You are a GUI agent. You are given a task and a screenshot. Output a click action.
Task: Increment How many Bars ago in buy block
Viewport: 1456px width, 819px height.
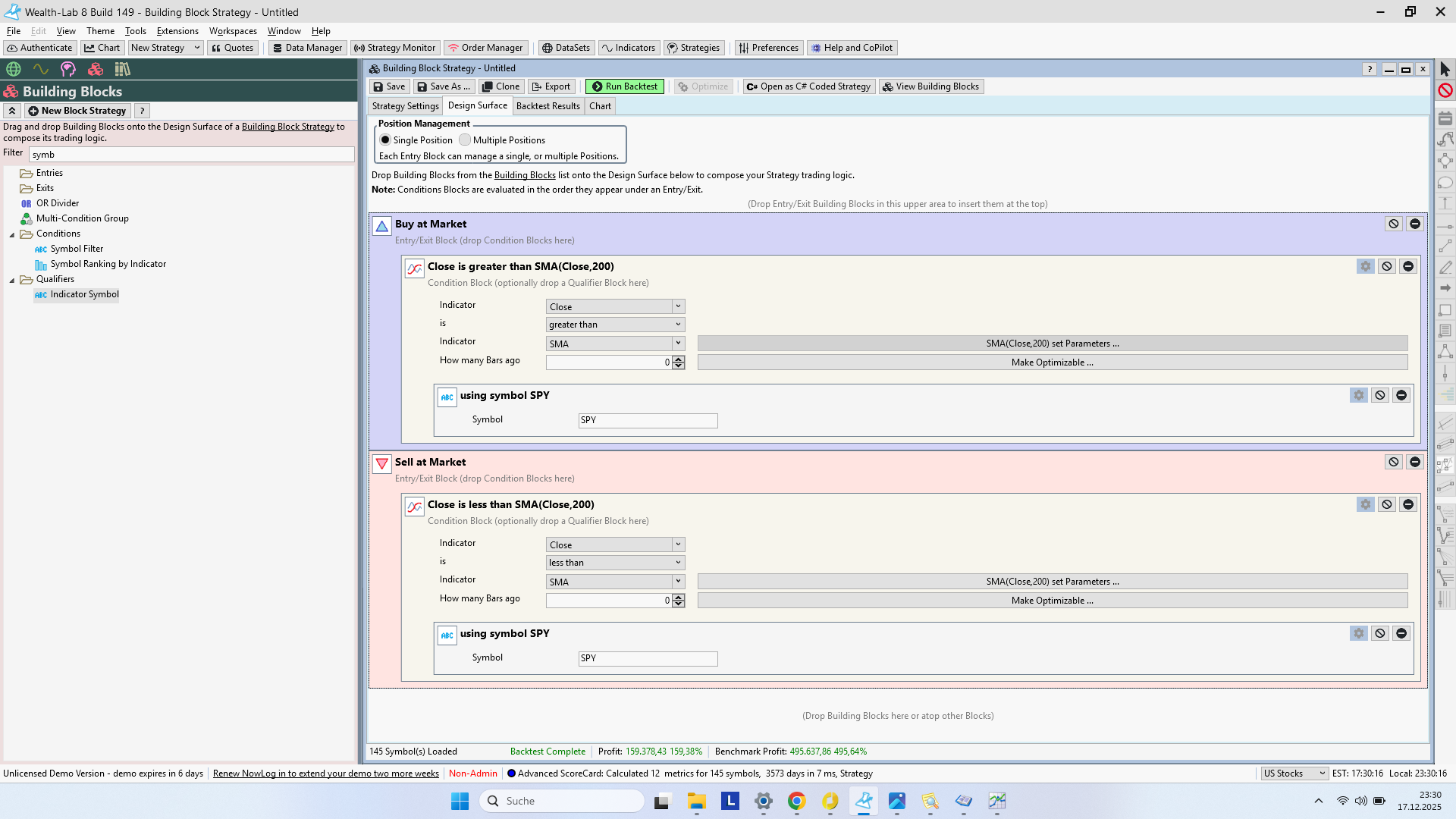pyautogui.click(x=679, y=359)
